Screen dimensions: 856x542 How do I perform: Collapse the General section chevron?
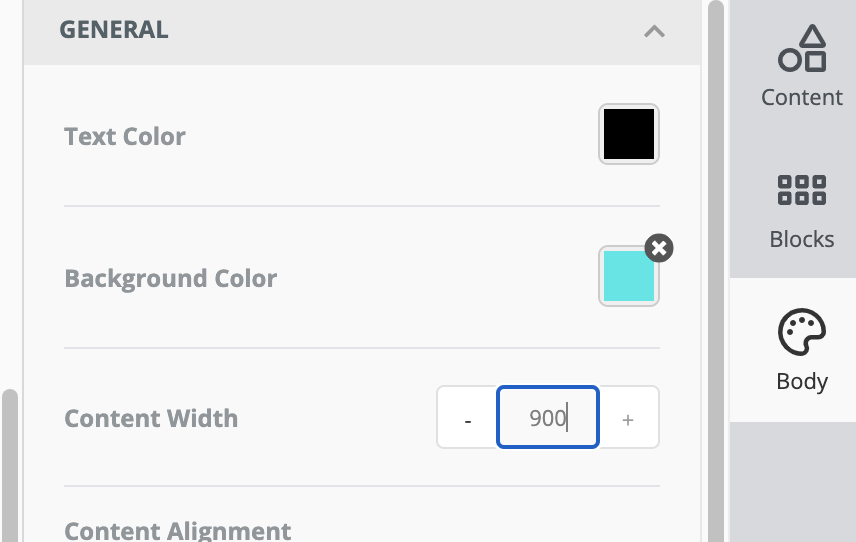pos(654,32)
